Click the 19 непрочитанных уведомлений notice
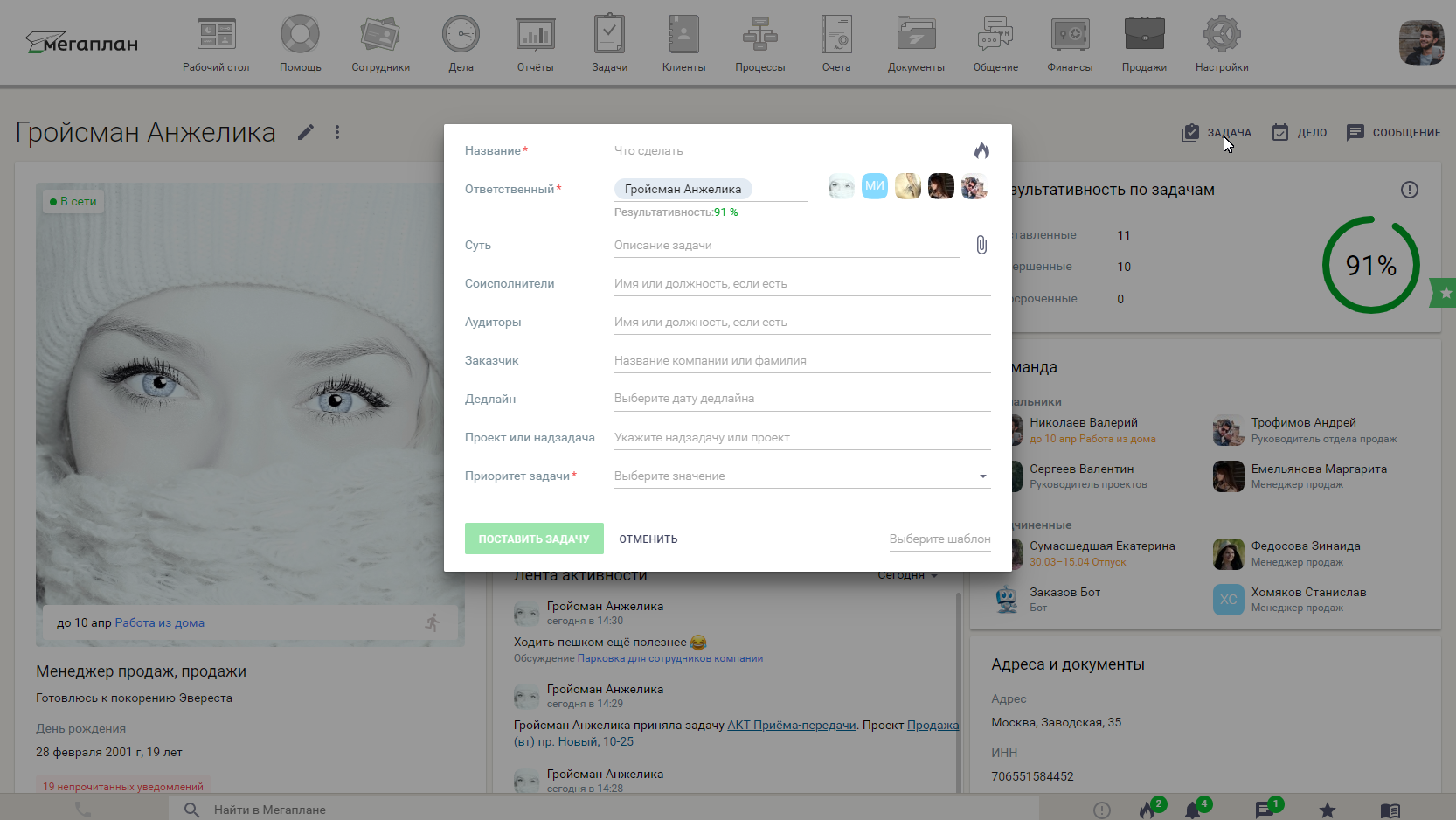Screen dimensions: 1456x820 point(123,787)
